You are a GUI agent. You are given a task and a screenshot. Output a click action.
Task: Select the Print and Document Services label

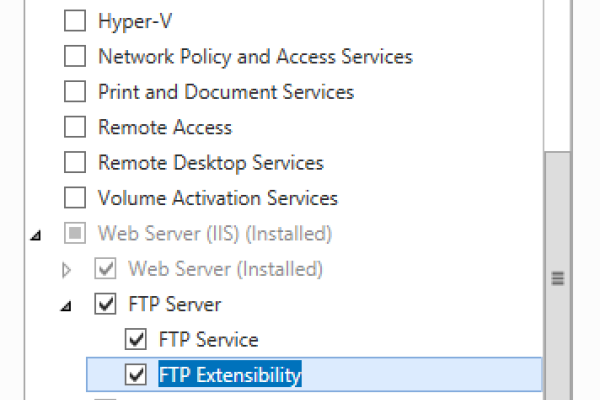[x=225, y=92]
